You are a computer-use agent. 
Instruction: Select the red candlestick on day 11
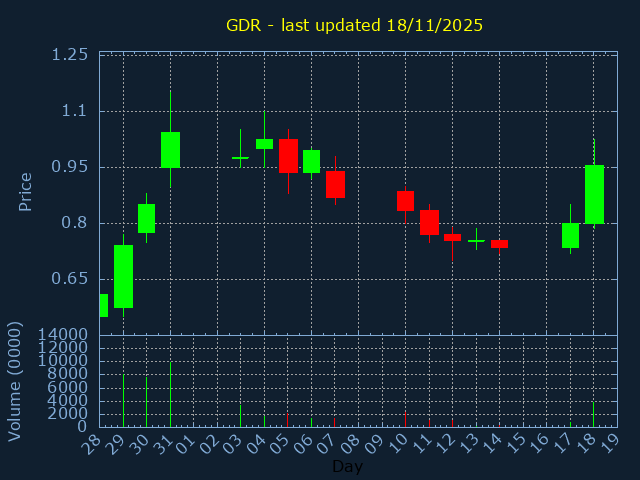429,222
